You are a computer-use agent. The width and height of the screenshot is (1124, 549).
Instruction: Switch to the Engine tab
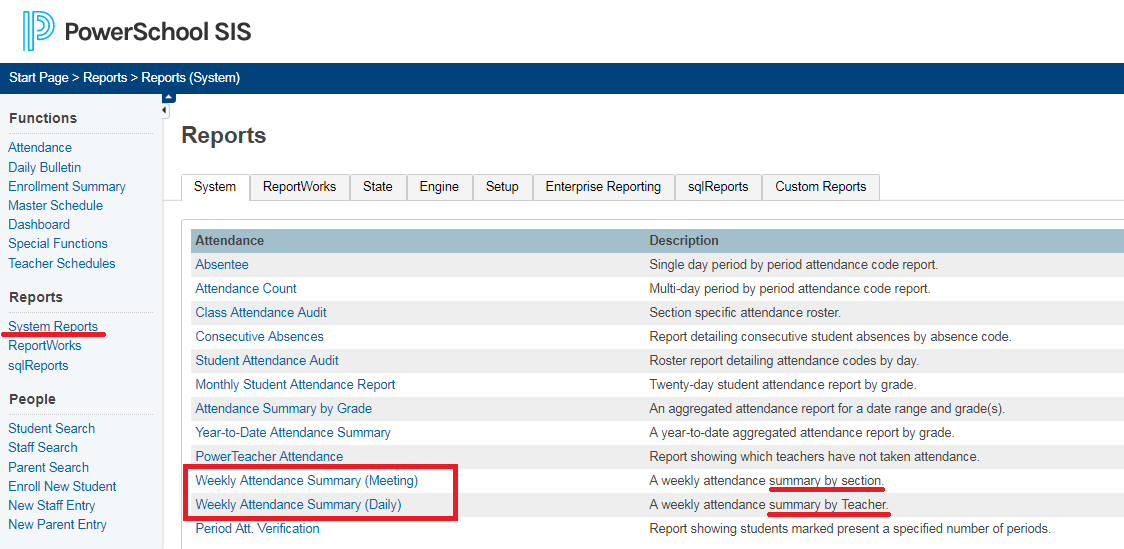439,187
